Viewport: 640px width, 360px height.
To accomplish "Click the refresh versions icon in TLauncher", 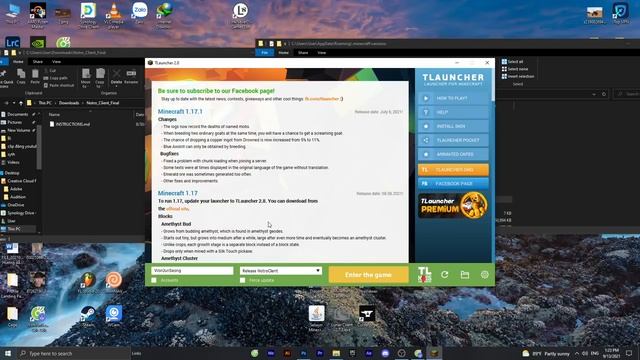I will tap(444, 275).
